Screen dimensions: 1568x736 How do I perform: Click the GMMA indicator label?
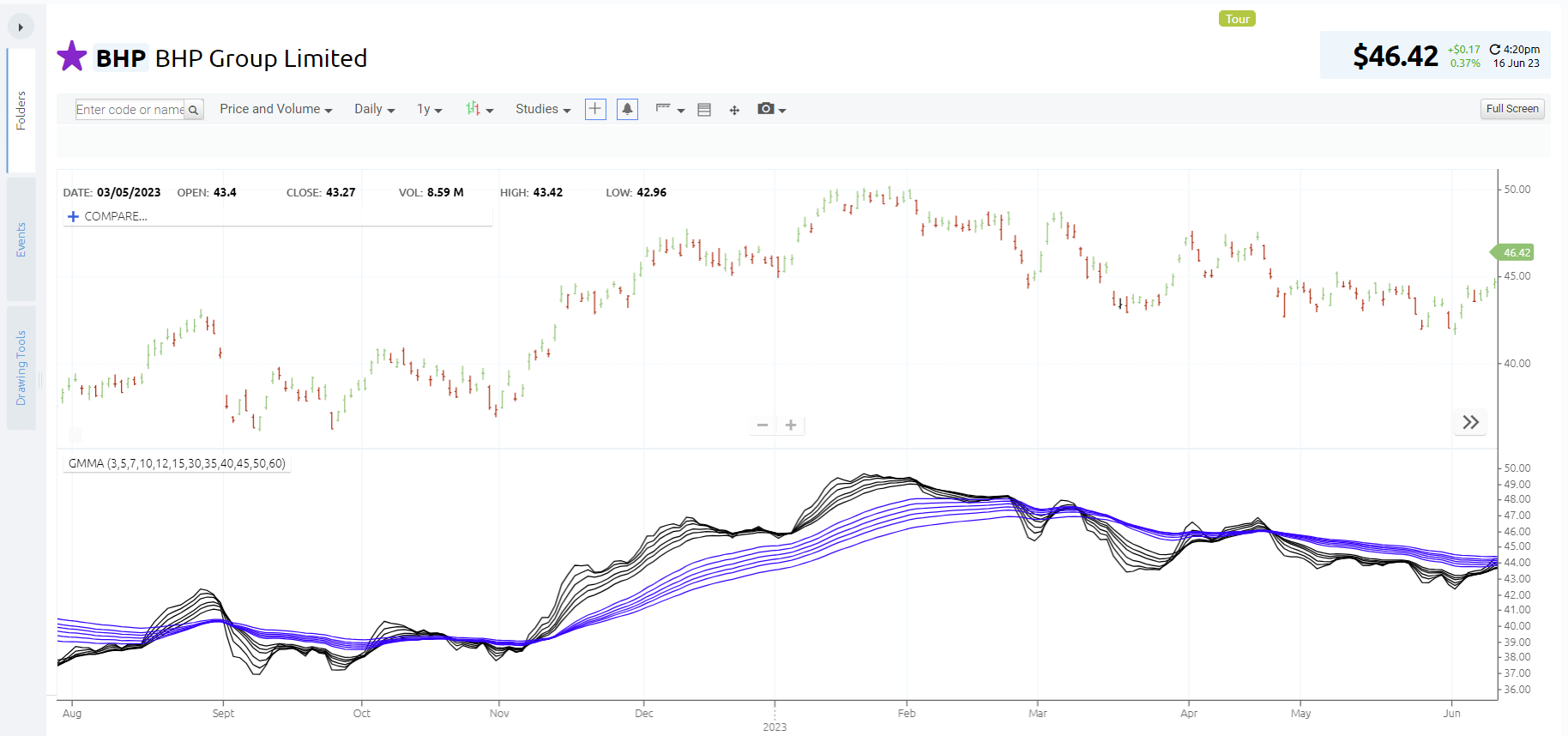click(177, 463)
